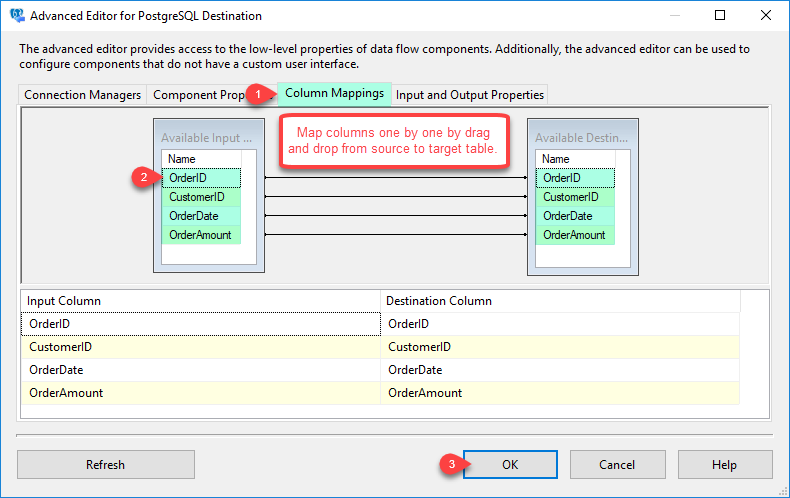790x498 pixels.
Task: Select OrderAmount in Available Input list
Action: [201, 235]
